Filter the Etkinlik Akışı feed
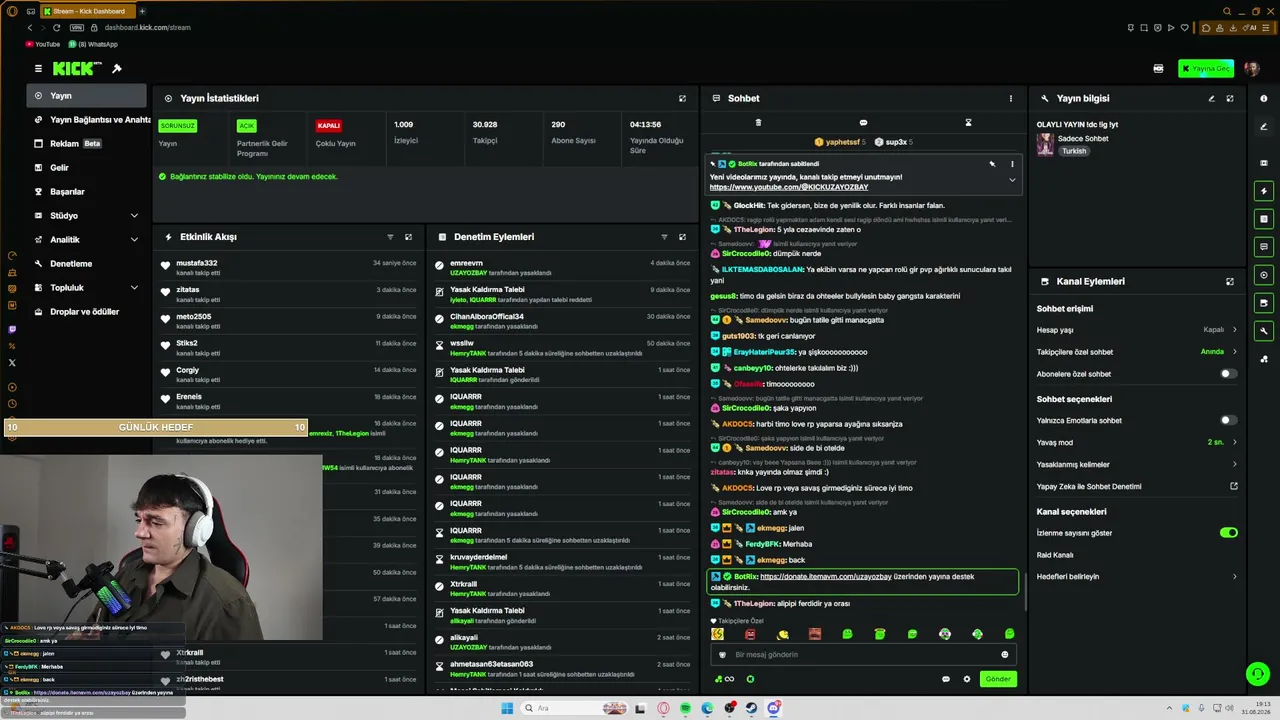The height and width of the screenshot is (720, 1280). point(390,237)
